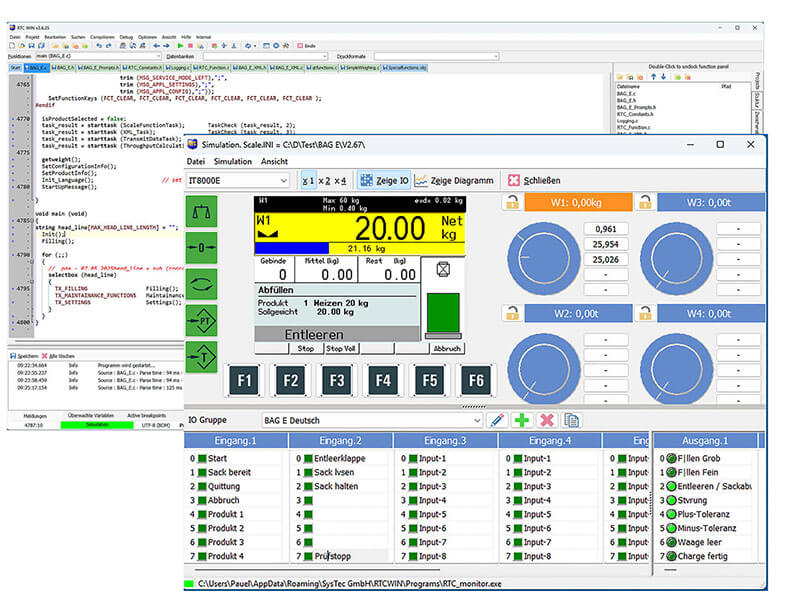Viewport: 800px width, 600px height.
Task: Toggle the lock icon beside W1: 0,00kg
Action: tap(511, 203)
